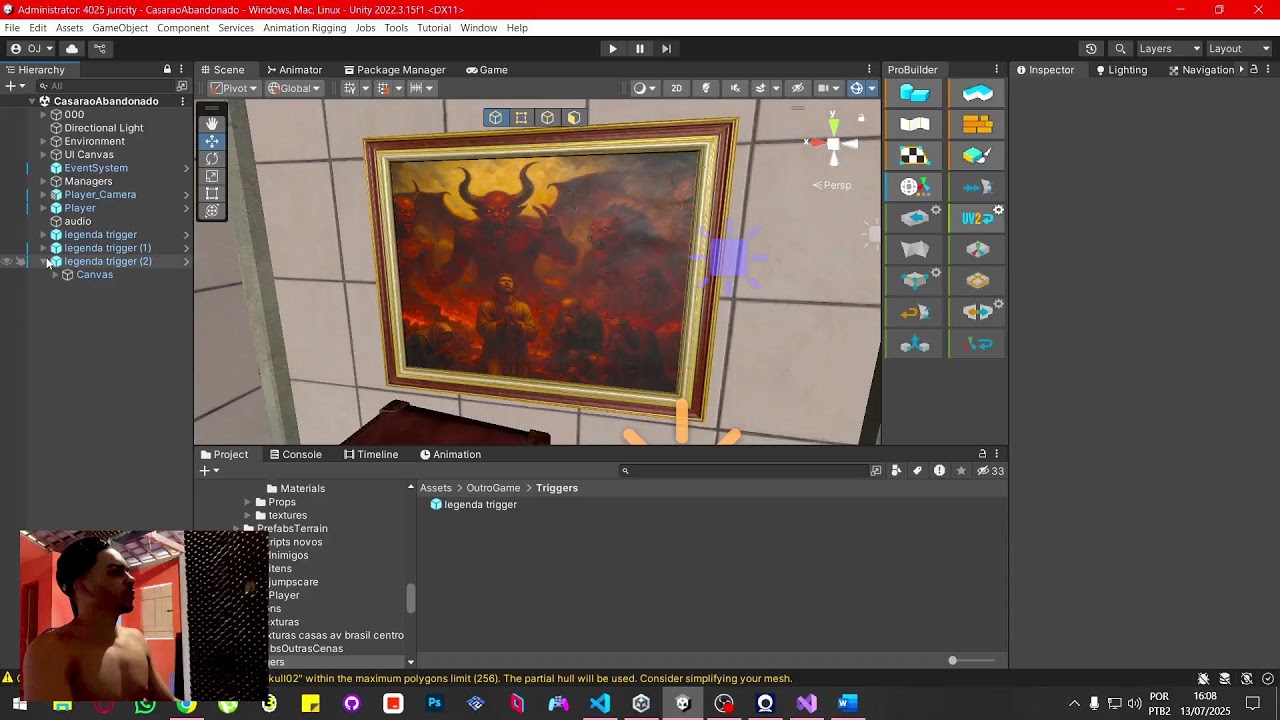Image resolution: width=1280 pixels, height=720 pixels.
Task: Open Layers dropdown
Action: [x=1169, y=48]
